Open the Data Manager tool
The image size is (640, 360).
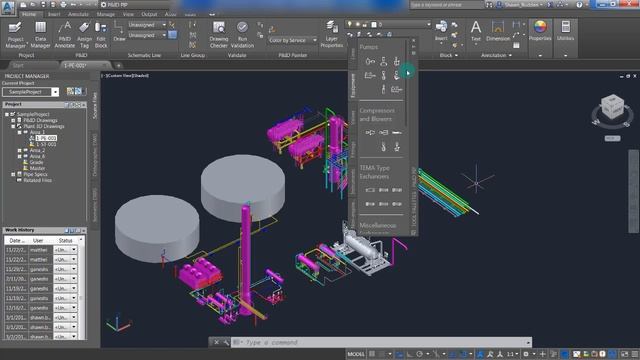40,35
